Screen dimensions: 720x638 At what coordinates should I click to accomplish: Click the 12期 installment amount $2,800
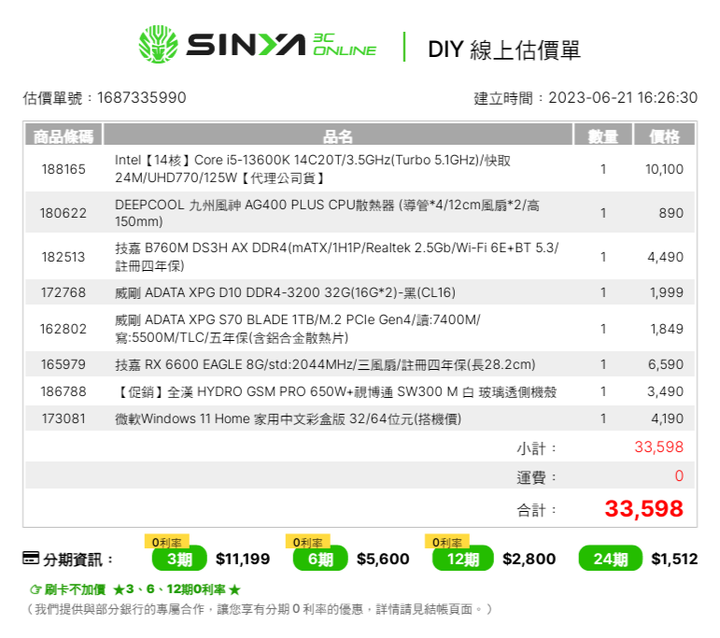529,559
